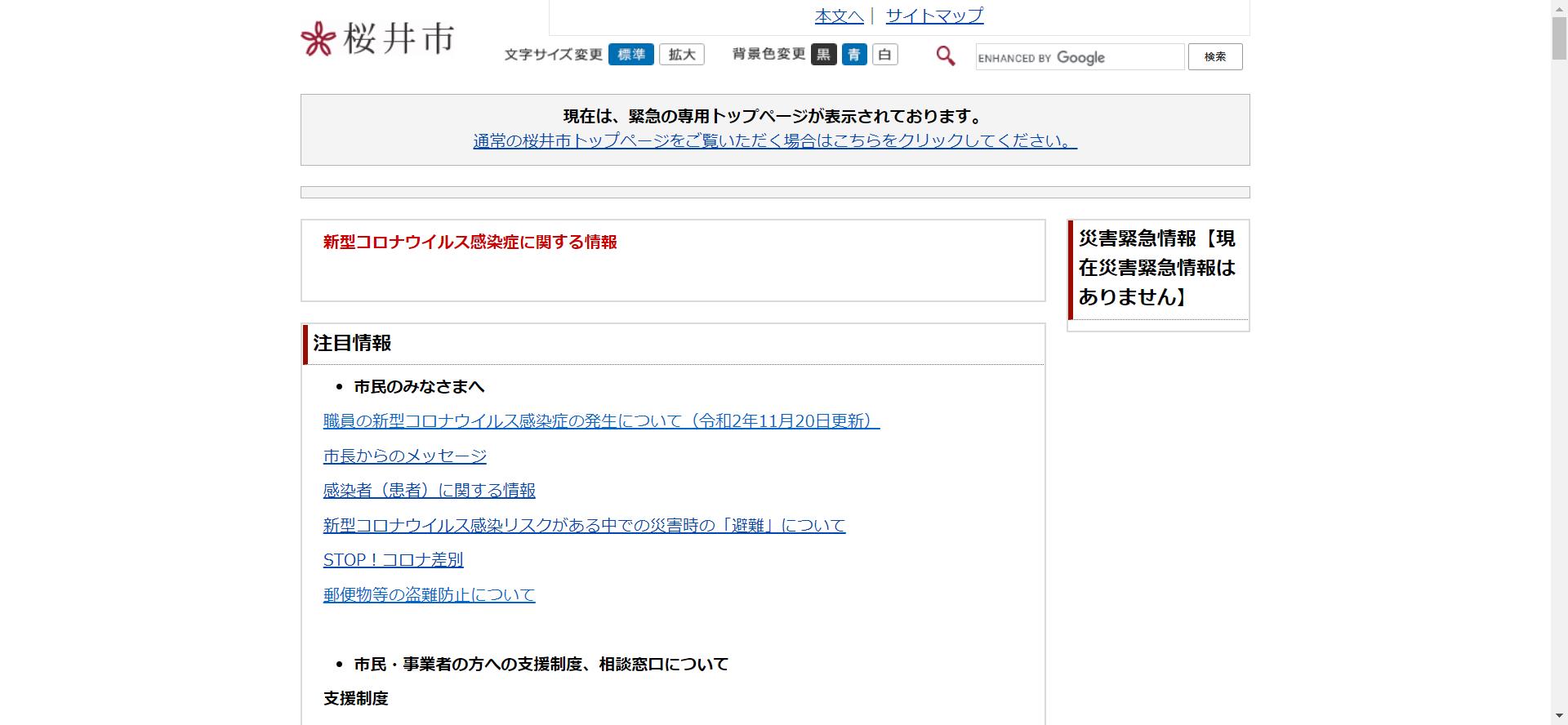Open 市長からのメッセージ link
Image resolution: width=1568 pixels, height=725 pixels.
tap(404, 456)
